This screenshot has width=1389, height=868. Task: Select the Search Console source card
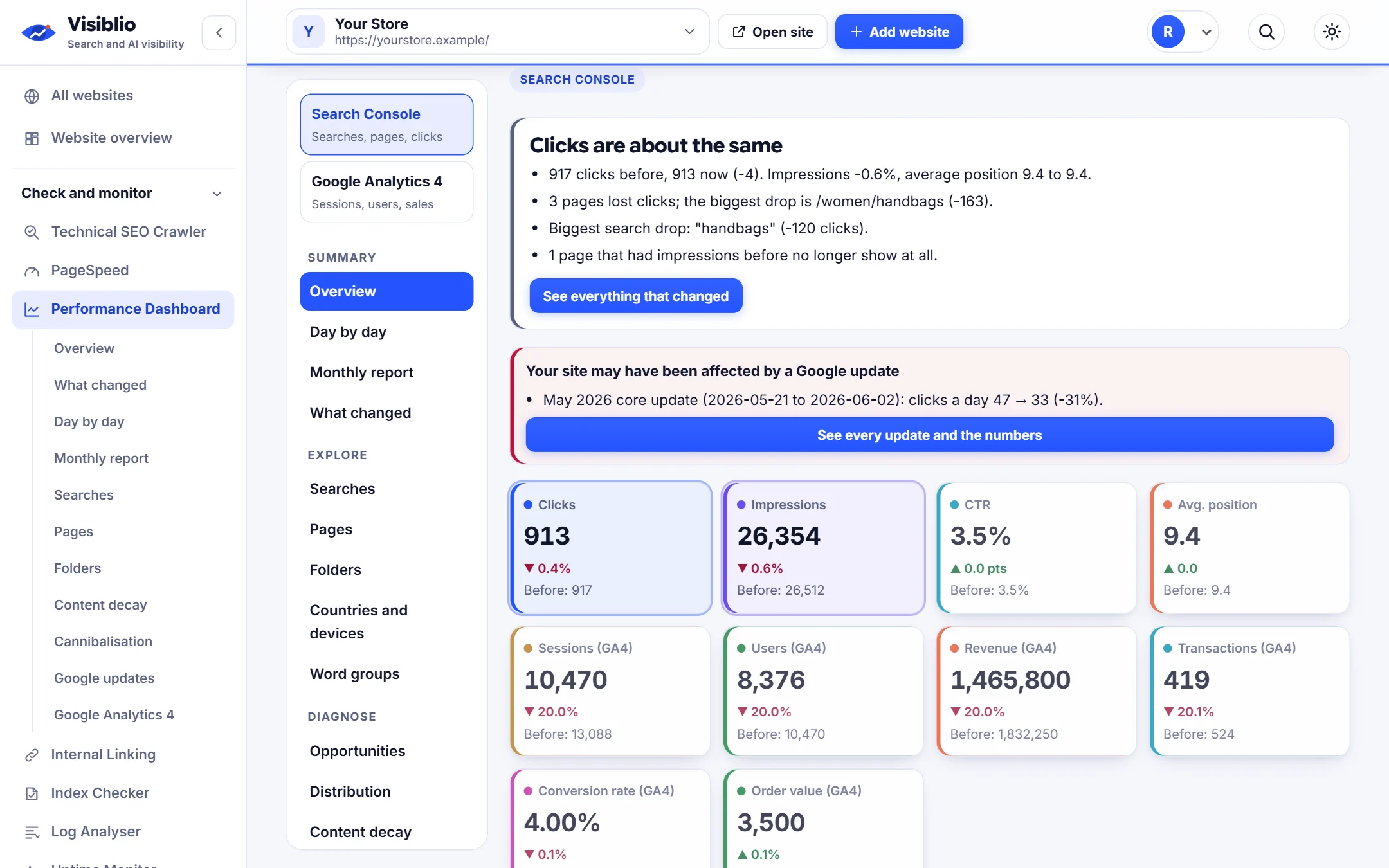click(386, 124)
